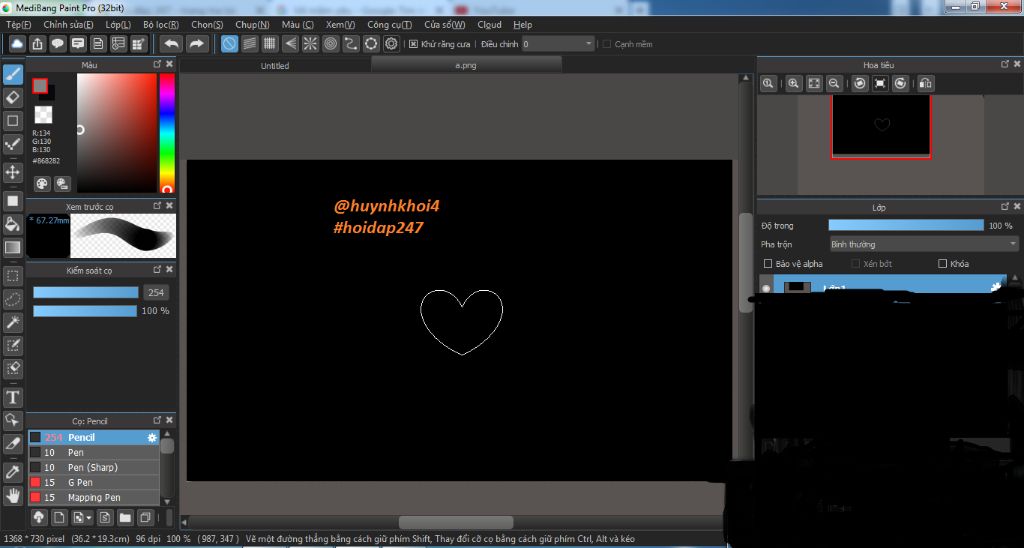Select the Pen (Sharp) brush
This screenshot has width=1024, height=548.
[93, 468]
